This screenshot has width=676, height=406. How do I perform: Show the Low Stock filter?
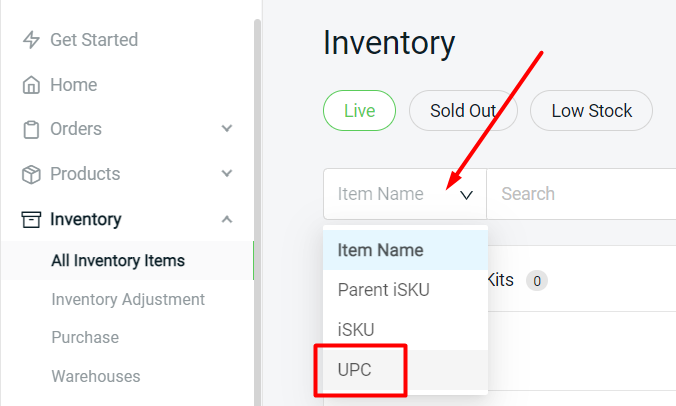click(x=592, y=111)
